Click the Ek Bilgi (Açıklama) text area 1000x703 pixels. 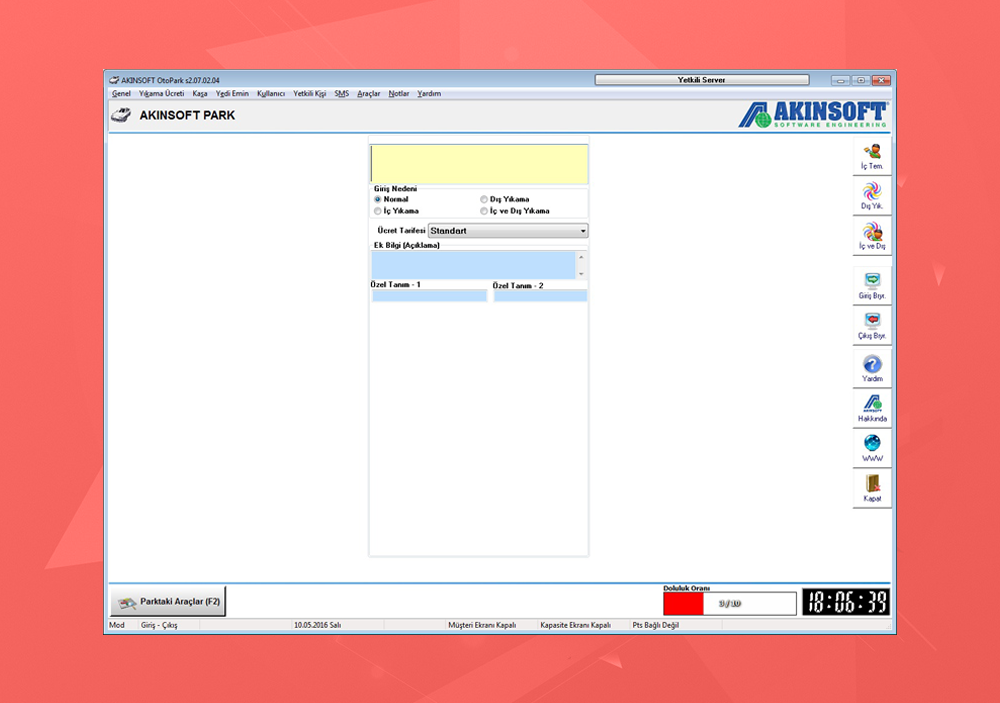473,265
